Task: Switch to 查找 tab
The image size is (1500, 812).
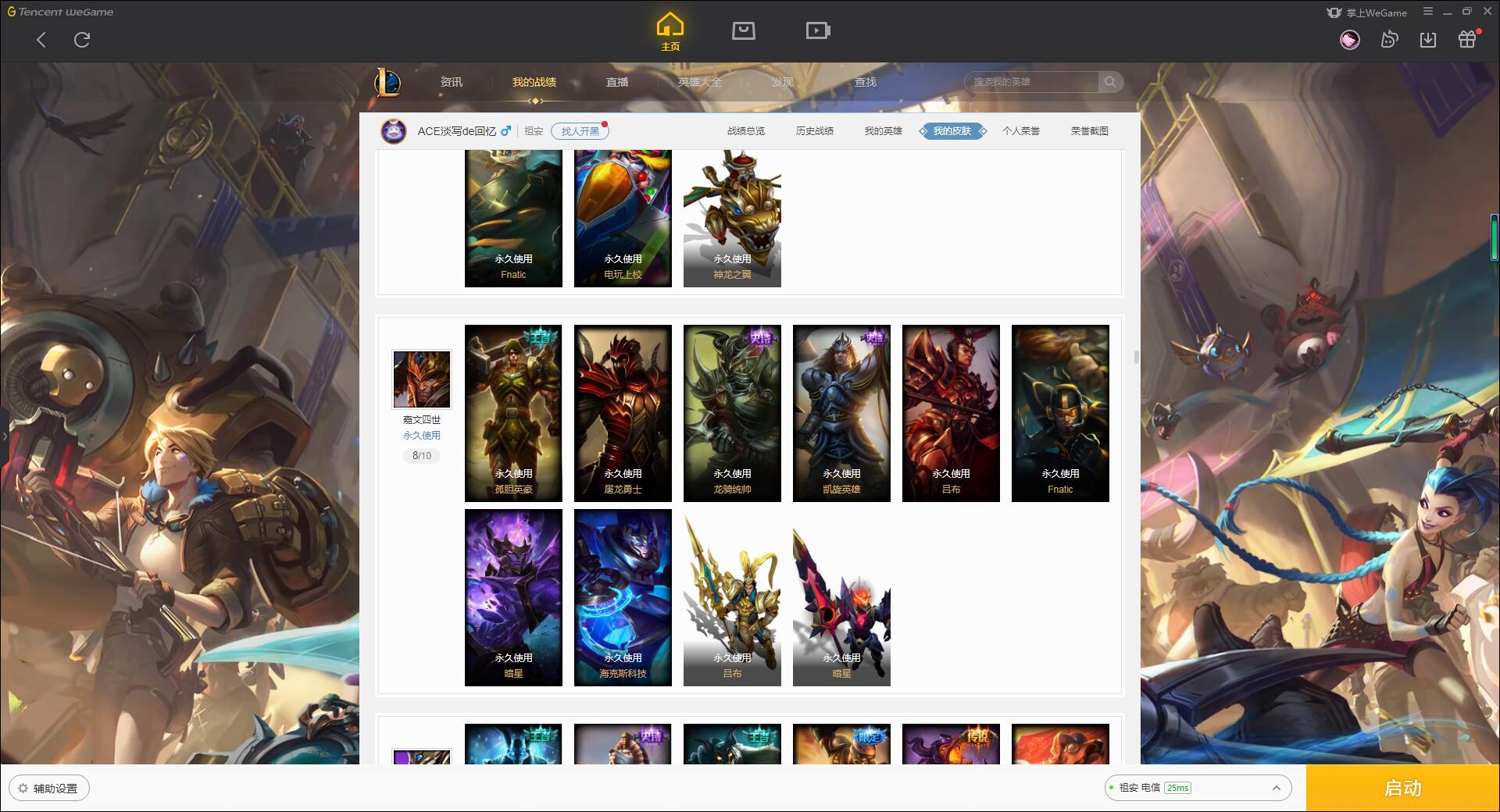Action: point(865,82)
